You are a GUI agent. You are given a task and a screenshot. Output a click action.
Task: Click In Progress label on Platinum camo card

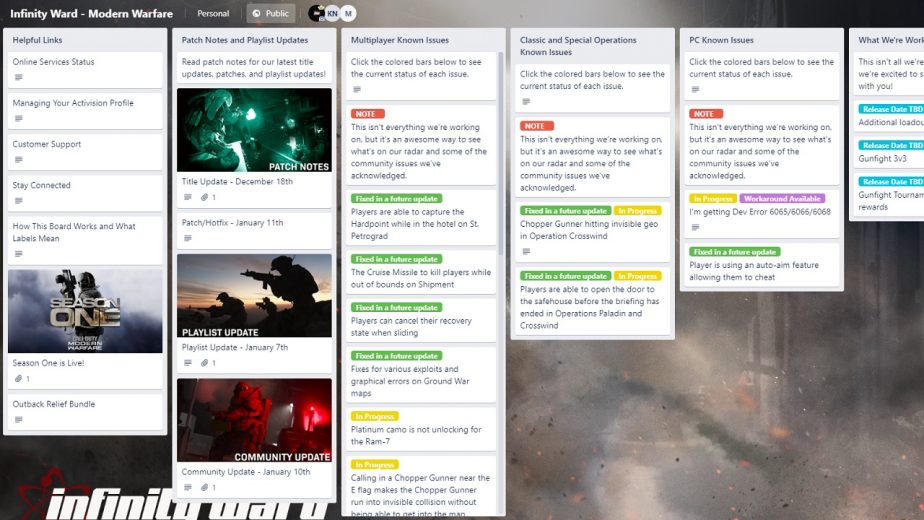[x=375, y=416]
